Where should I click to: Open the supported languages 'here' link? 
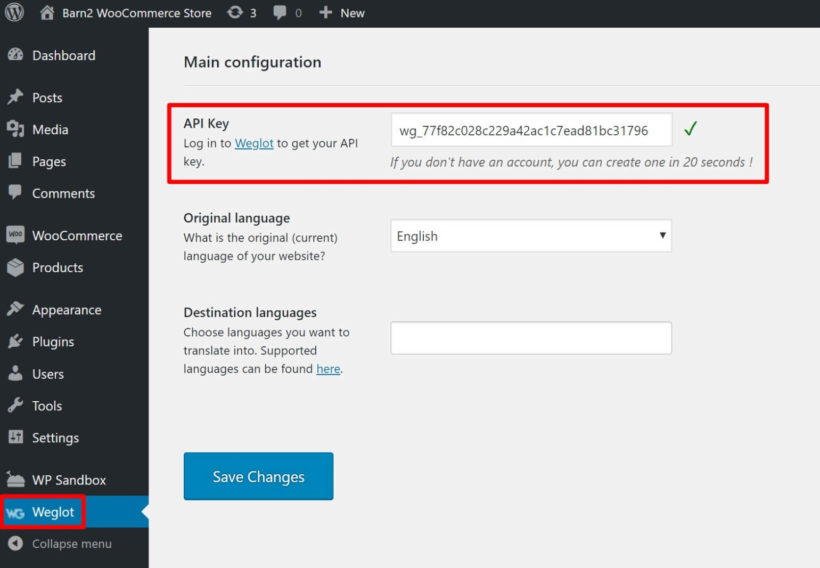pos(328,369)
